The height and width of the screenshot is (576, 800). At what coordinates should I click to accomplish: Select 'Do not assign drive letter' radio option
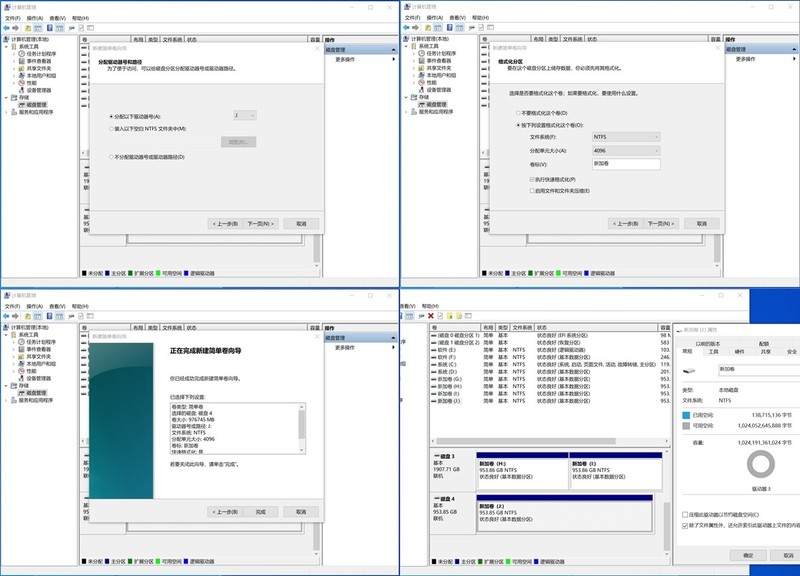(110, 157)
